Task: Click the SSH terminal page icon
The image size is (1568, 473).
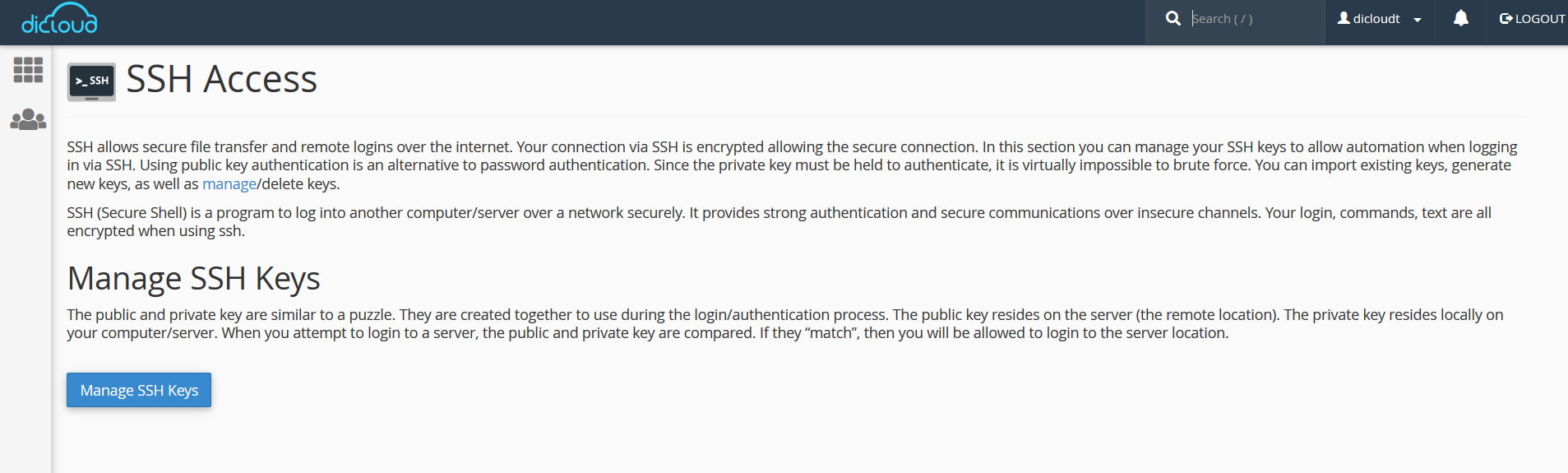Action: [x=91, y=81]
